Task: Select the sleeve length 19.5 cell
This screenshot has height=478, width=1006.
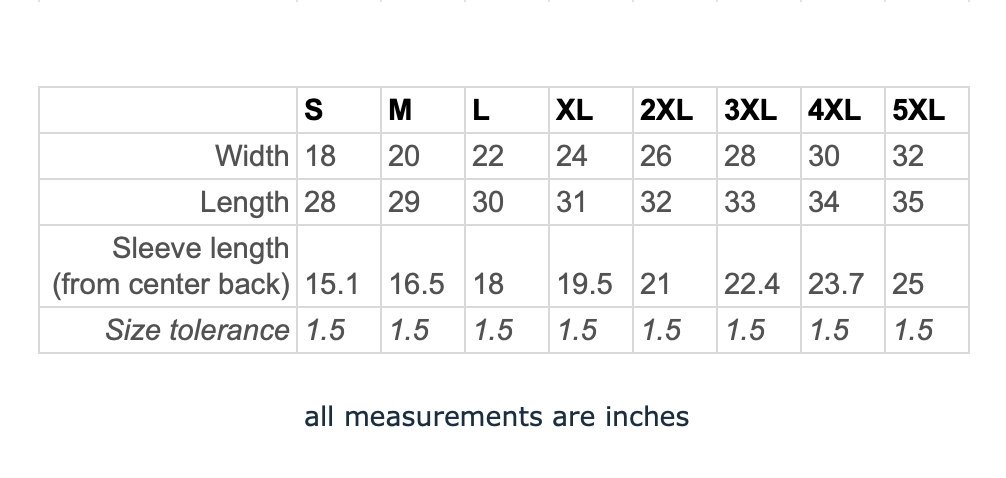Action: [585, 285]
